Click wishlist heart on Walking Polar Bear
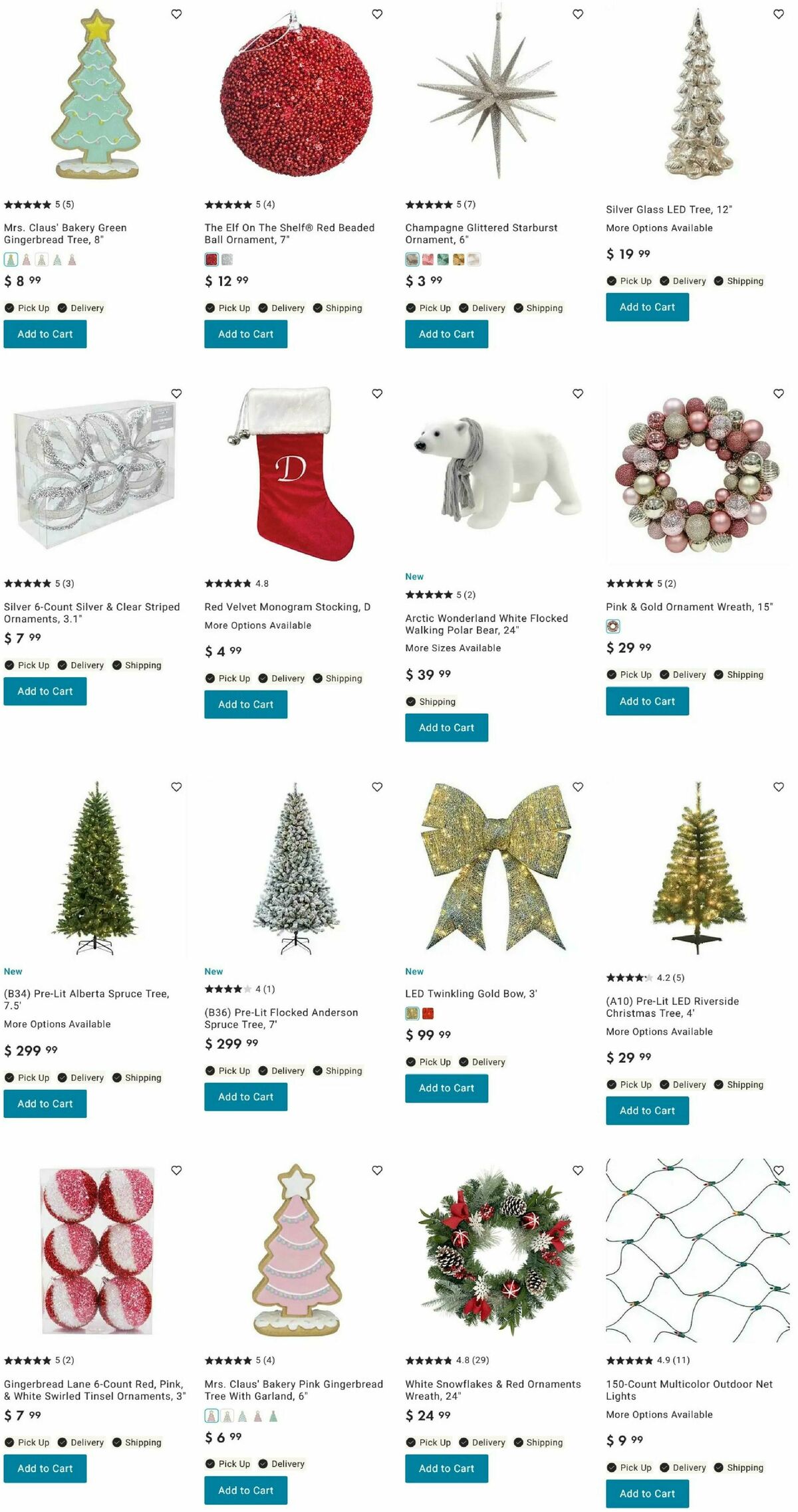 point(578,393)
